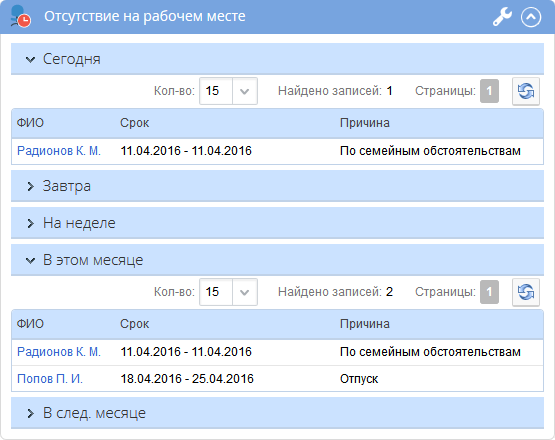Click the absence widget user-clock icon

[x=20, y=16]
